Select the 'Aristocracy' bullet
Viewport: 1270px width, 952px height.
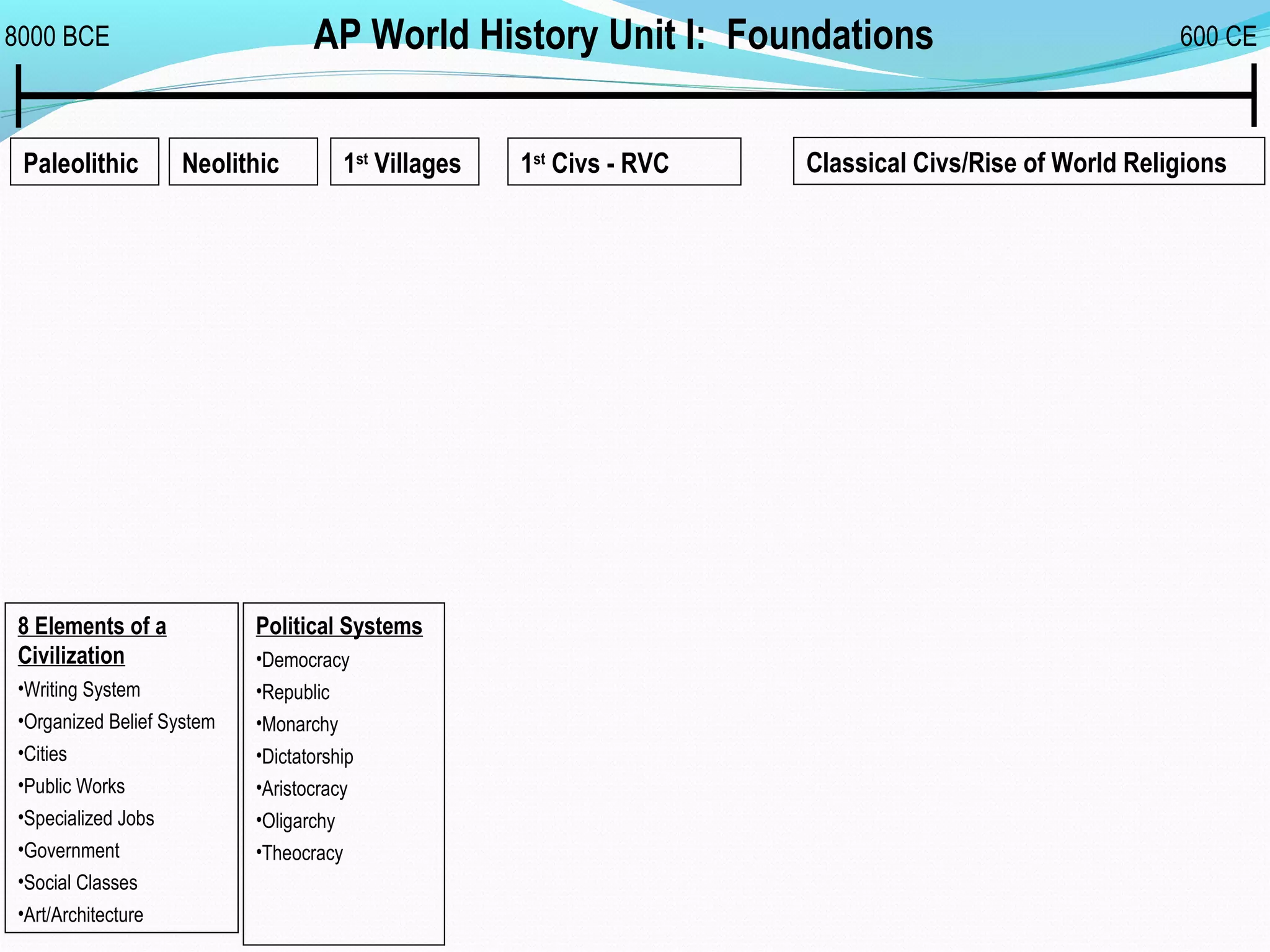tap(301, 790)
